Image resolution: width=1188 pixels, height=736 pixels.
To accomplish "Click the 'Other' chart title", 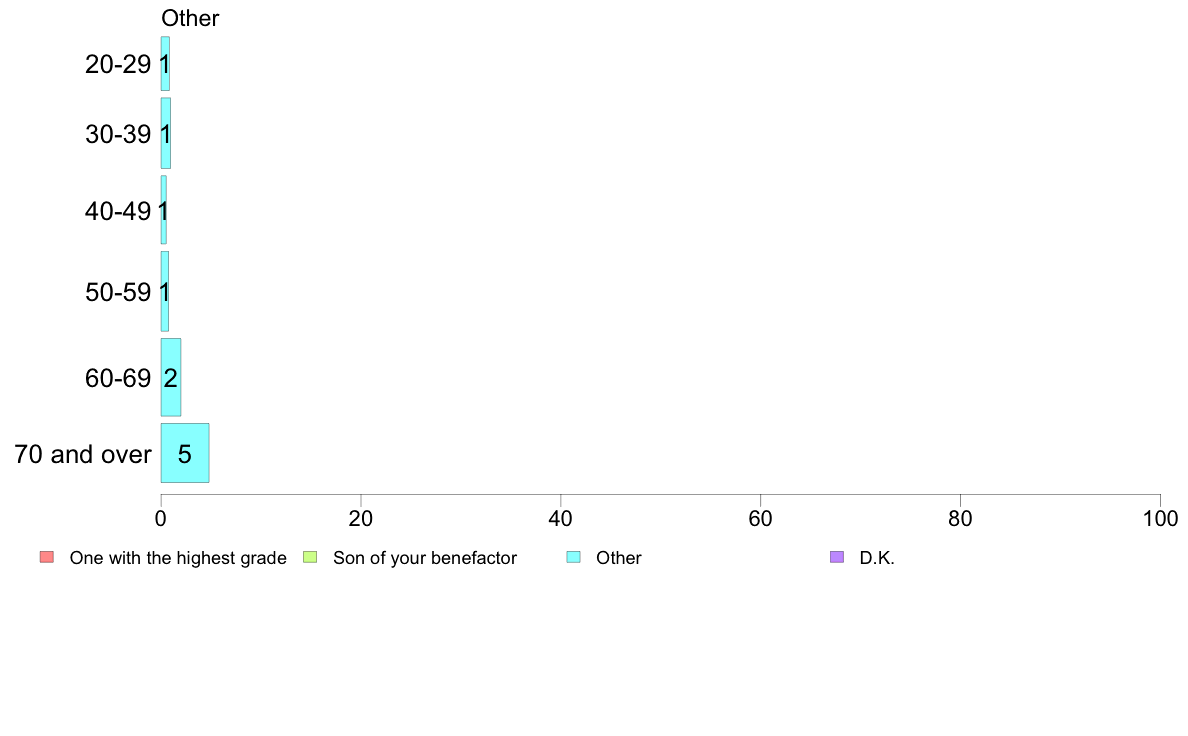I will click(190, 17).
